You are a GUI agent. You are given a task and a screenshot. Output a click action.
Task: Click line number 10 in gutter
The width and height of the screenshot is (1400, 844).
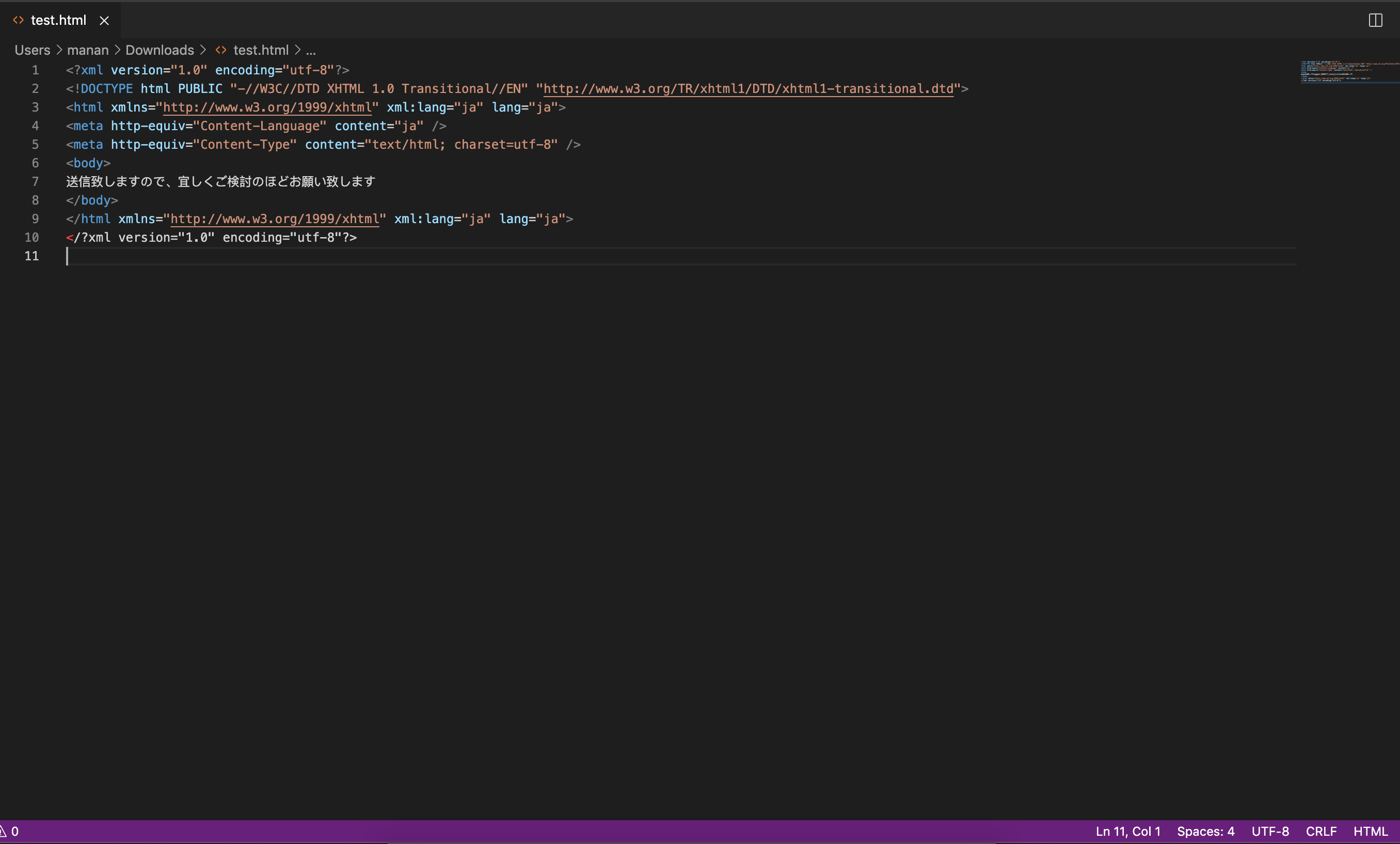(32, 238)
